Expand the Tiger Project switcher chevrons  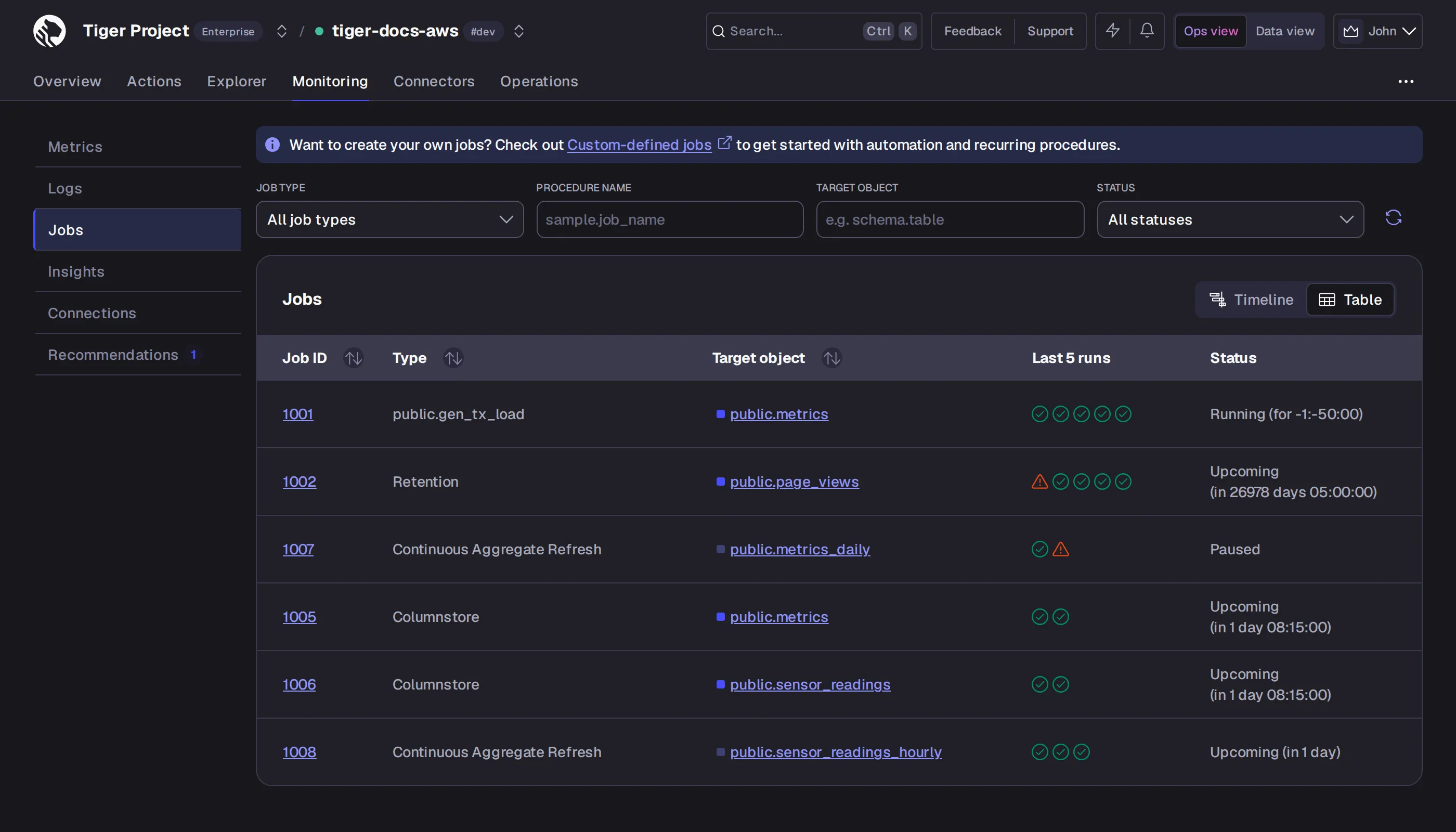click(x=281, y=31)
